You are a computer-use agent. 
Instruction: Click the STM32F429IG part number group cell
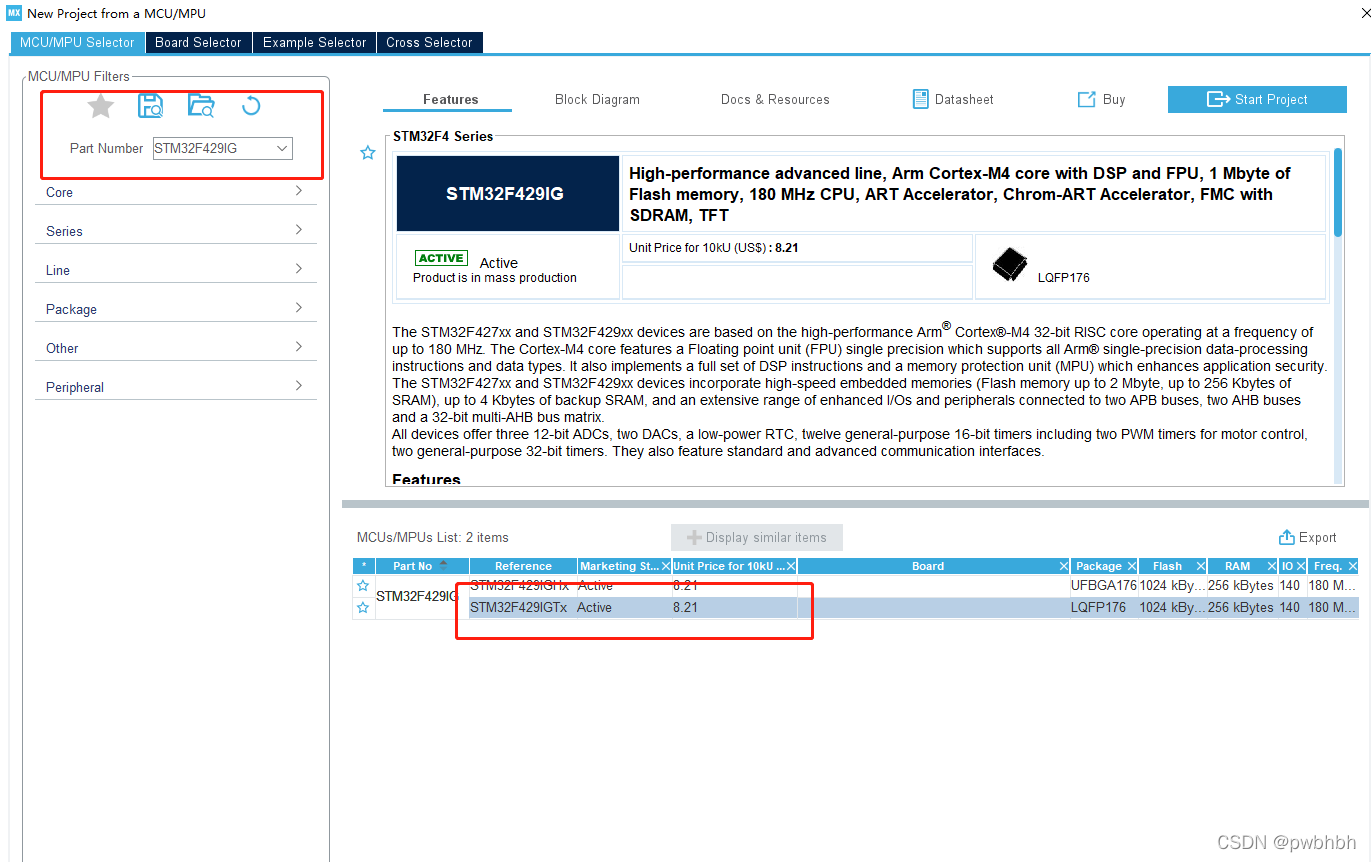coord(422,596)
